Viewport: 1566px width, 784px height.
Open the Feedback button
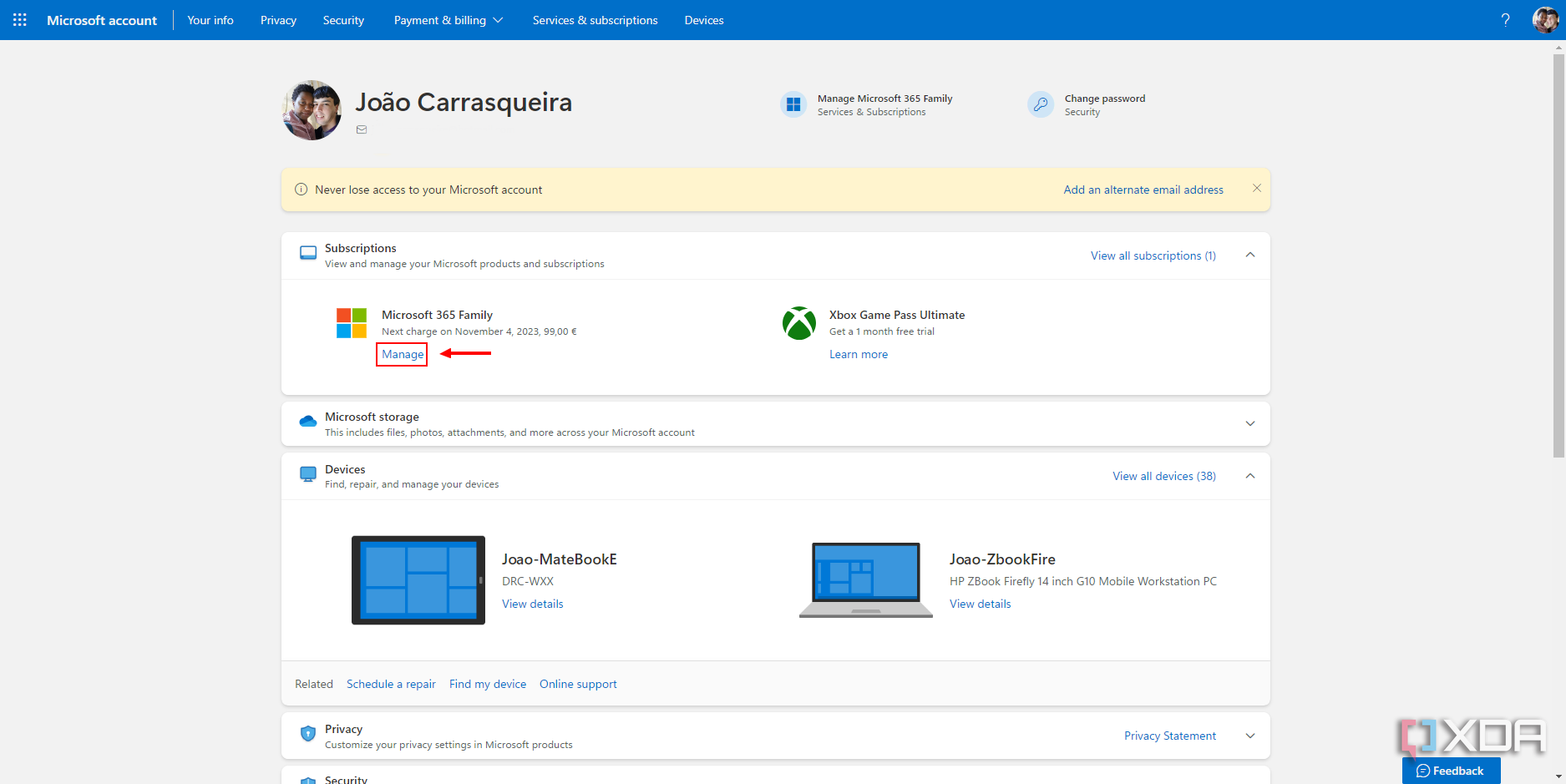[1451, 771]
